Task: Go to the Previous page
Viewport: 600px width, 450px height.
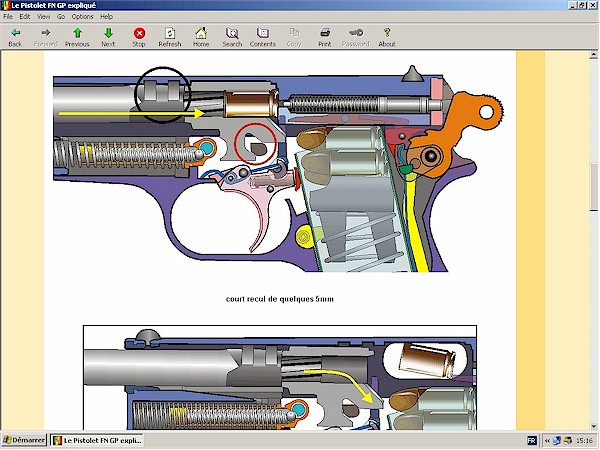Action: (x=77, y=37)
